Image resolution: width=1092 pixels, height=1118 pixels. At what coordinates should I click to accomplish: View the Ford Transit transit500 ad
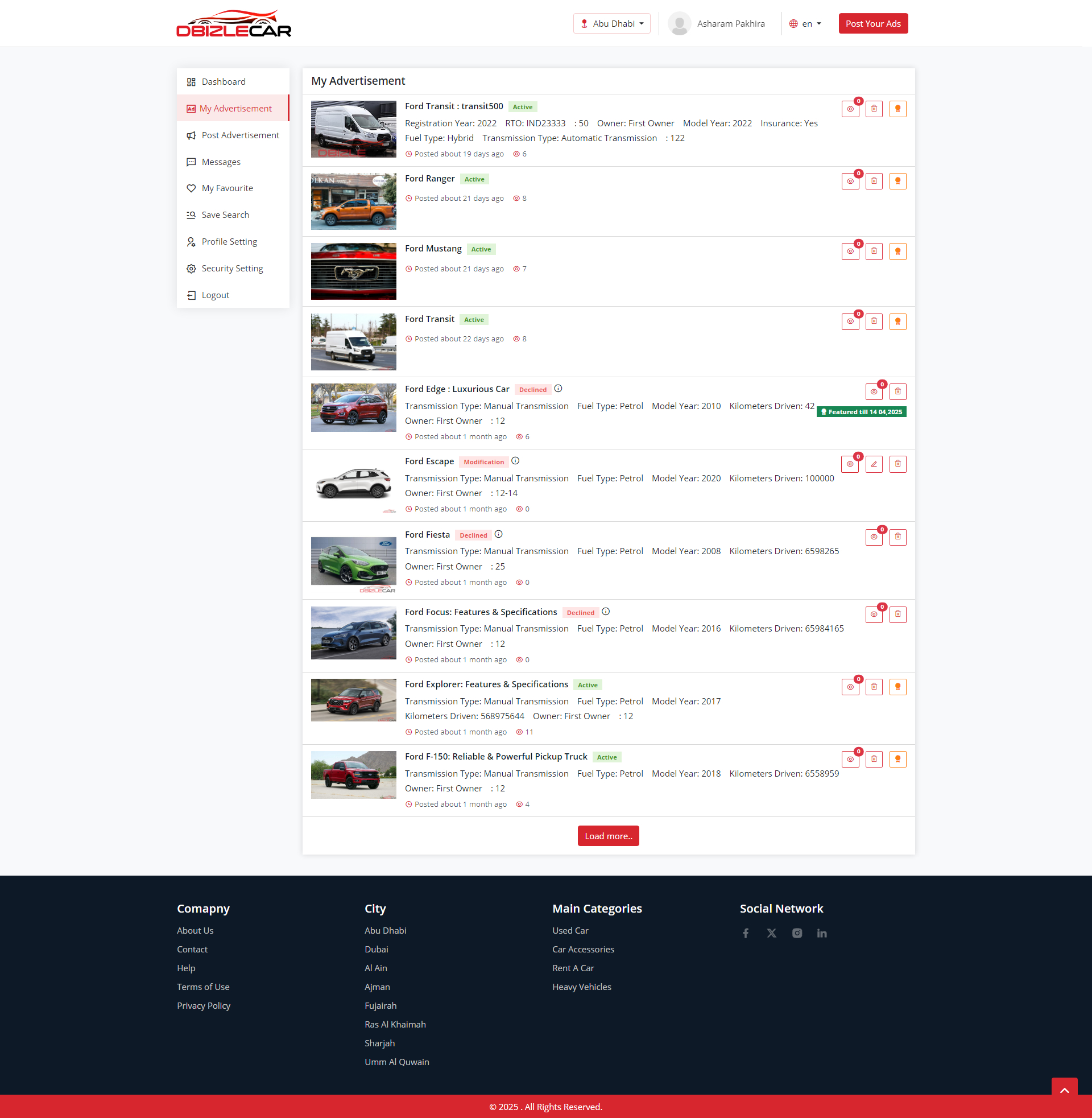850,109
